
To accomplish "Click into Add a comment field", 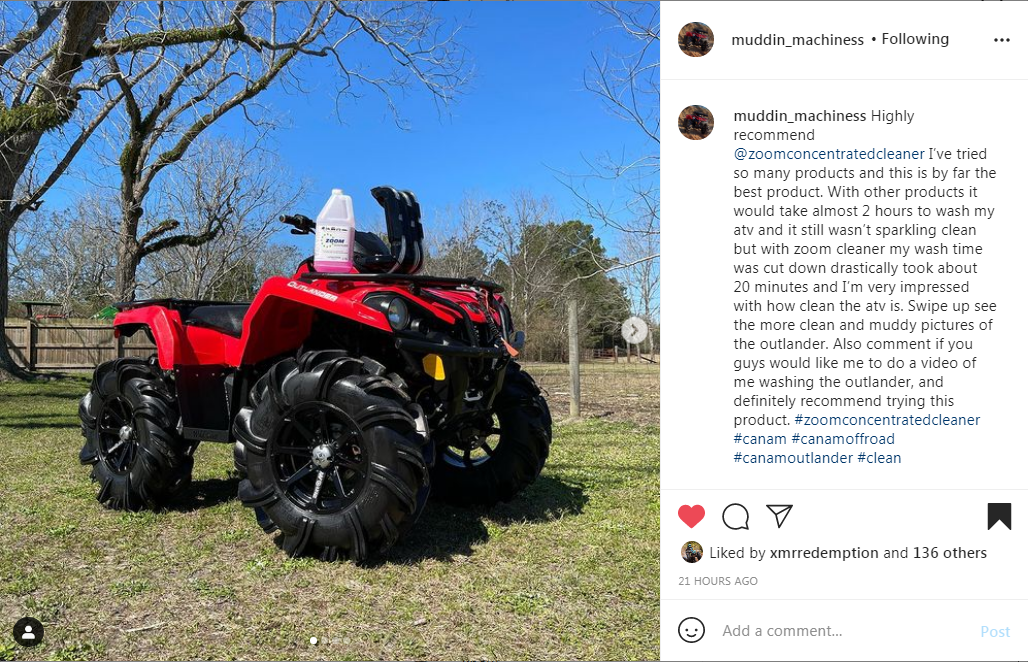I will pyautogui.click(x=846, y=631).
